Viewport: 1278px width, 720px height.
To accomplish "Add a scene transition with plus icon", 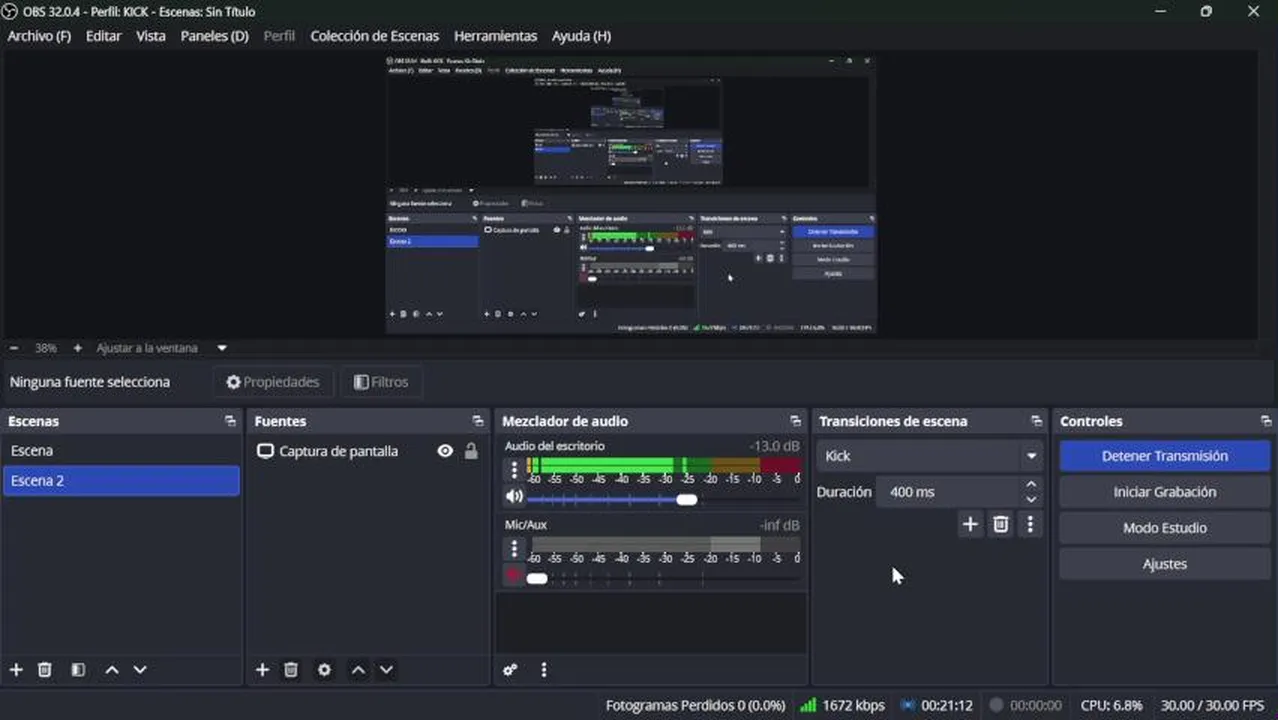I will click(970, 524).
